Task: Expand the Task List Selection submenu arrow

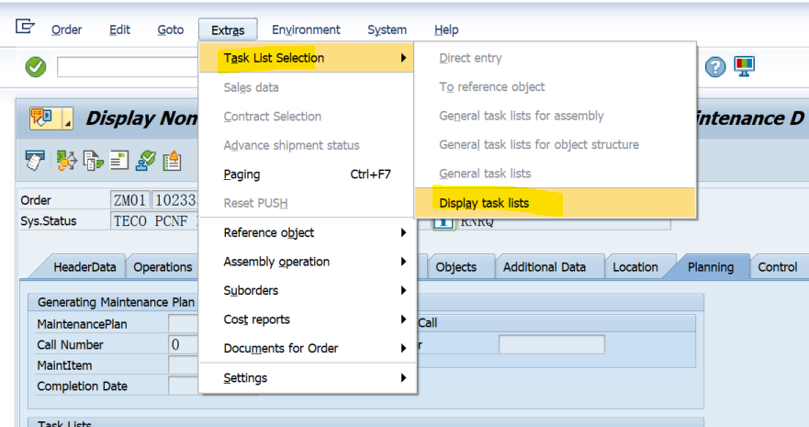Action: click(403, 58)
